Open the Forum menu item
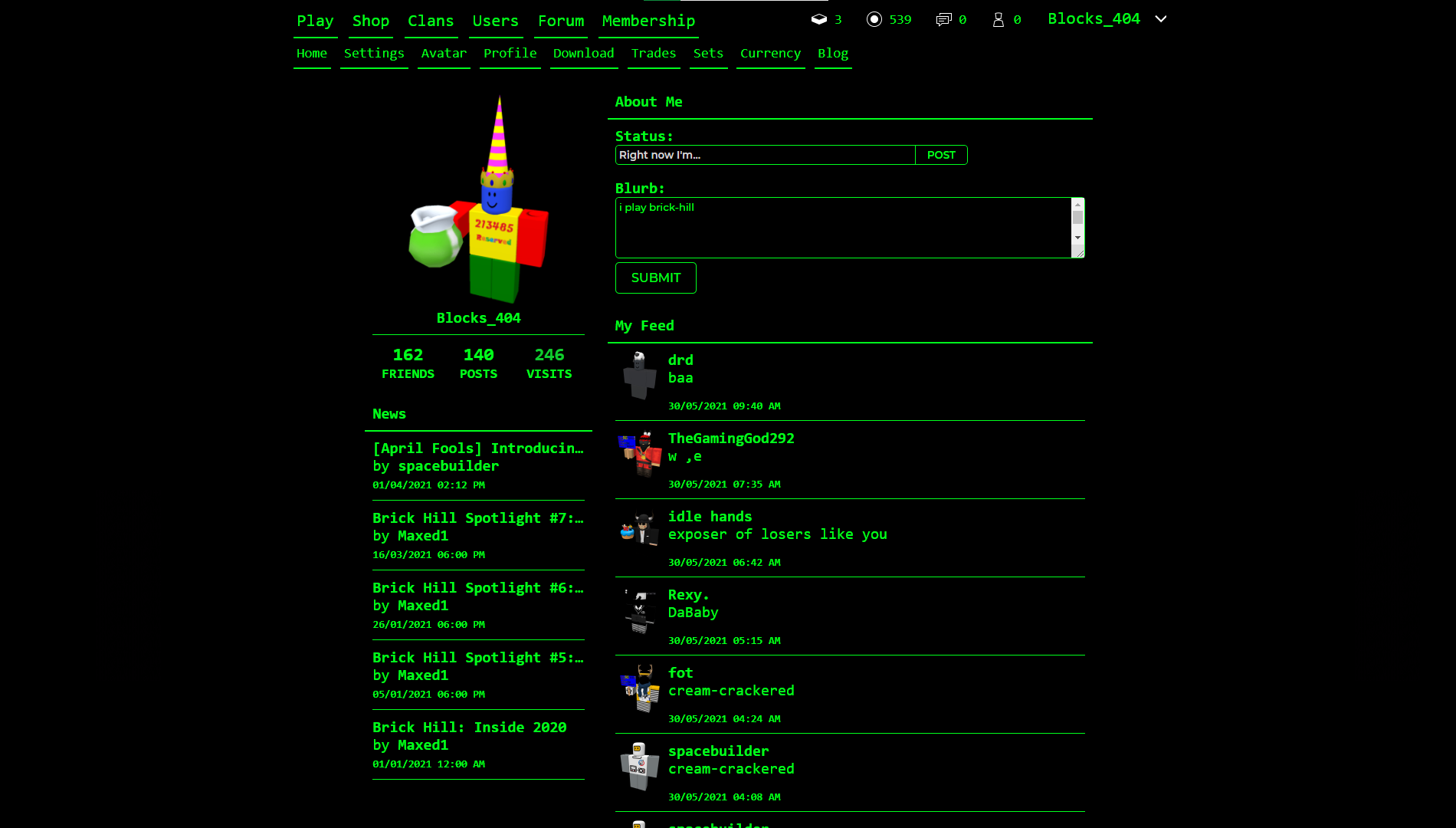The height and width of the screenshot is (828, 1456). point(560,21)
